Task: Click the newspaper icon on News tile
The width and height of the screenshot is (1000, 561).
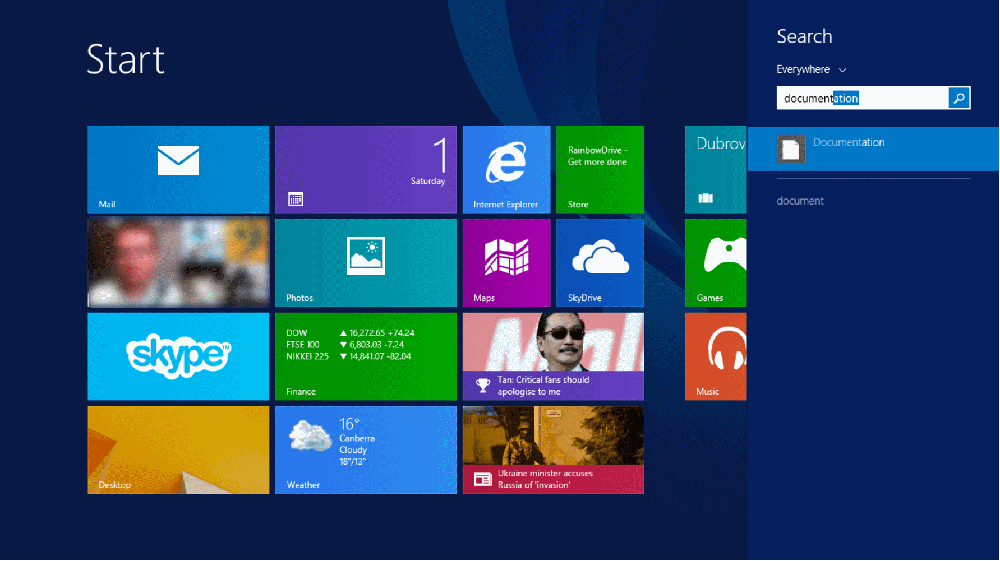Action: point(483,479)
